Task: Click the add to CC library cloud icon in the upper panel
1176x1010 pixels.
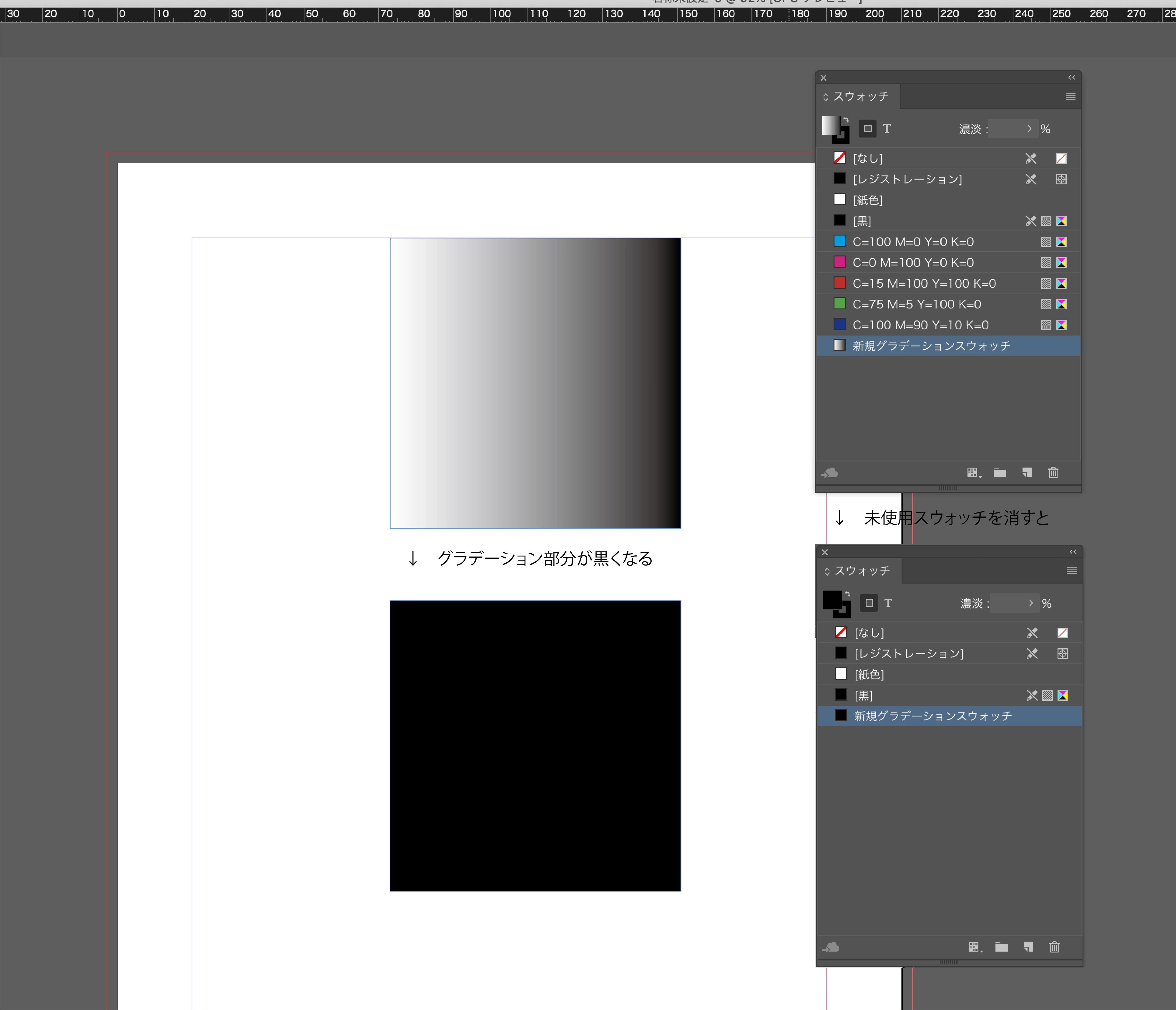Action: pos(829,473)
